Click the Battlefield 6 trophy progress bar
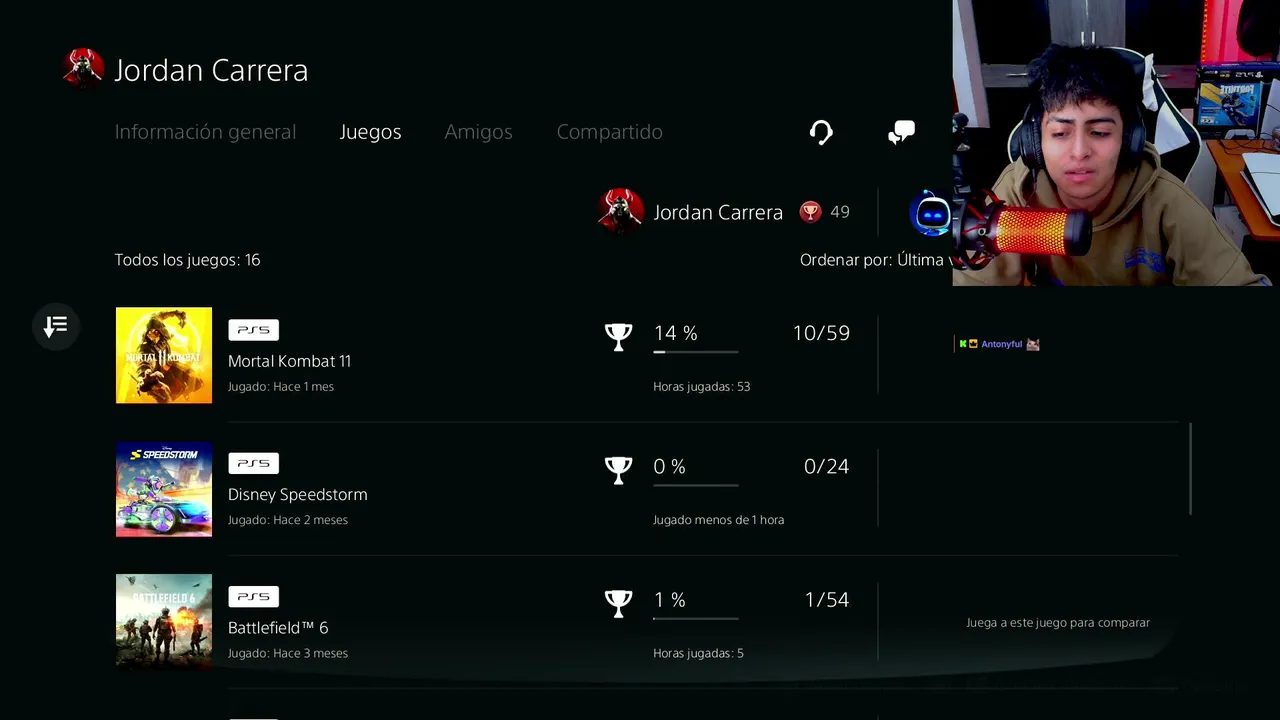The width and height of the screenshot is (1280, 720). pyautogui.click(x=696, y=618)
